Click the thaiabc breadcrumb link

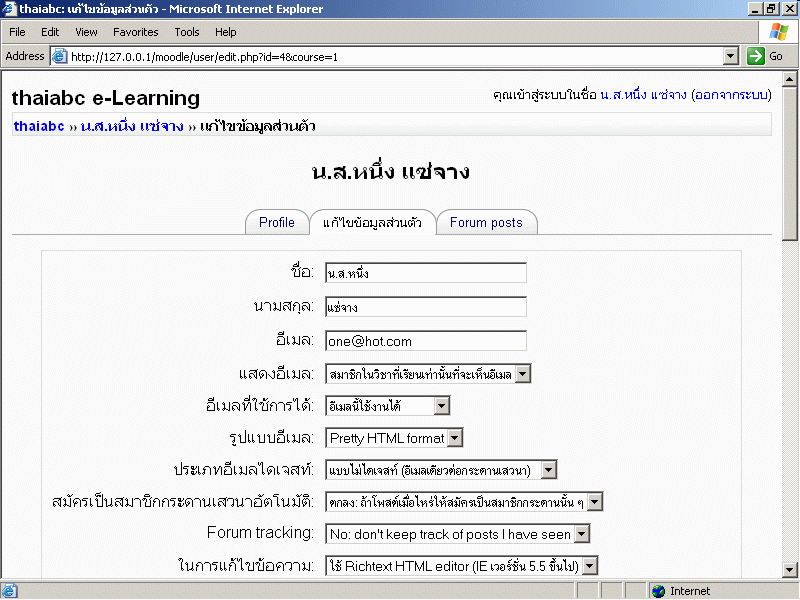[39, 127]
